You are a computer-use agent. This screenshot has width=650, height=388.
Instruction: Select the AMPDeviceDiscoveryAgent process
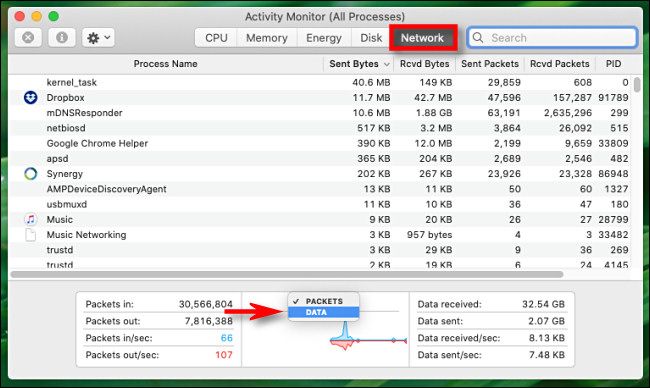pyautogui.click(x=107, y=189)
